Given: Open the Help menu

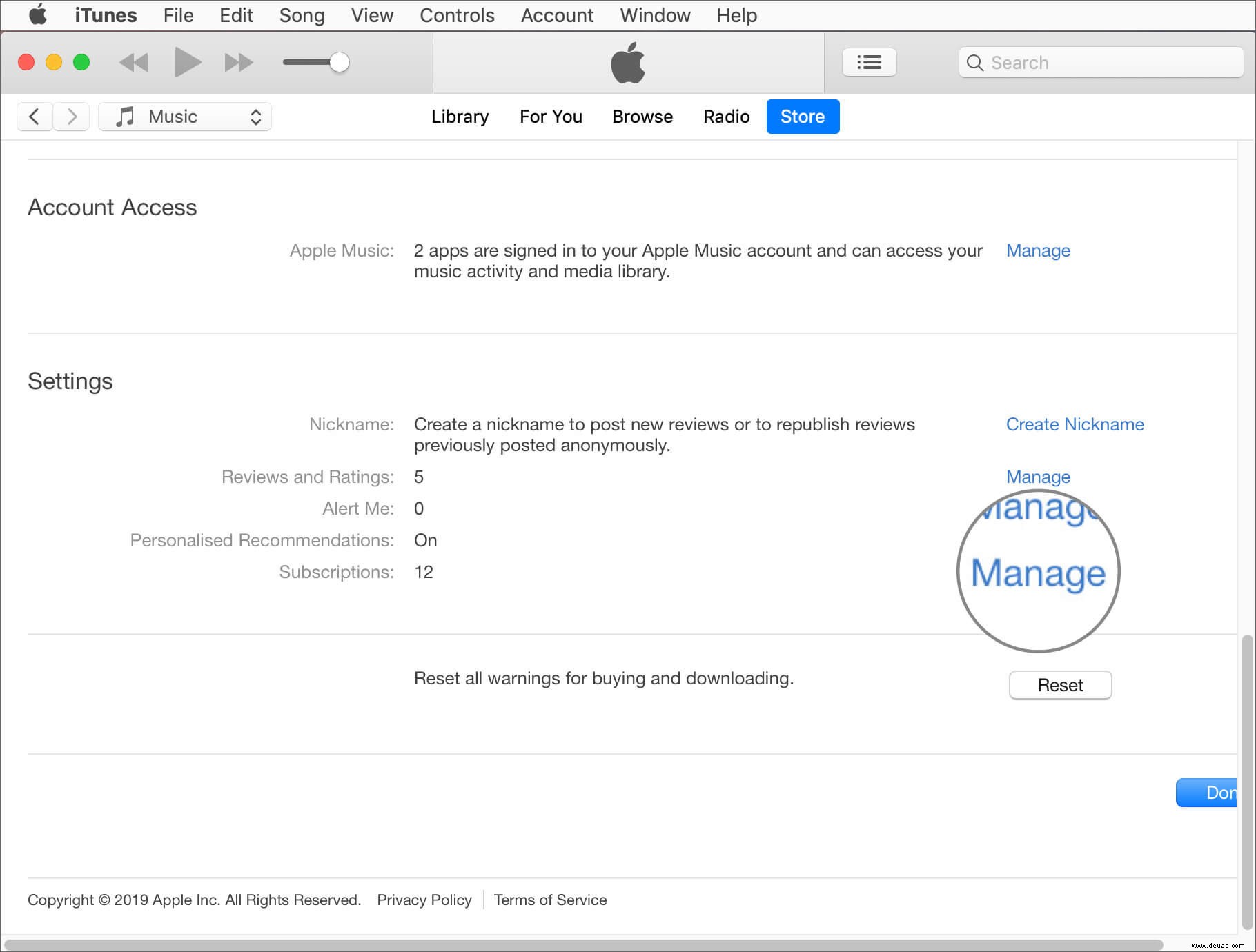Looking at the screenshot, I should [736, 15].
